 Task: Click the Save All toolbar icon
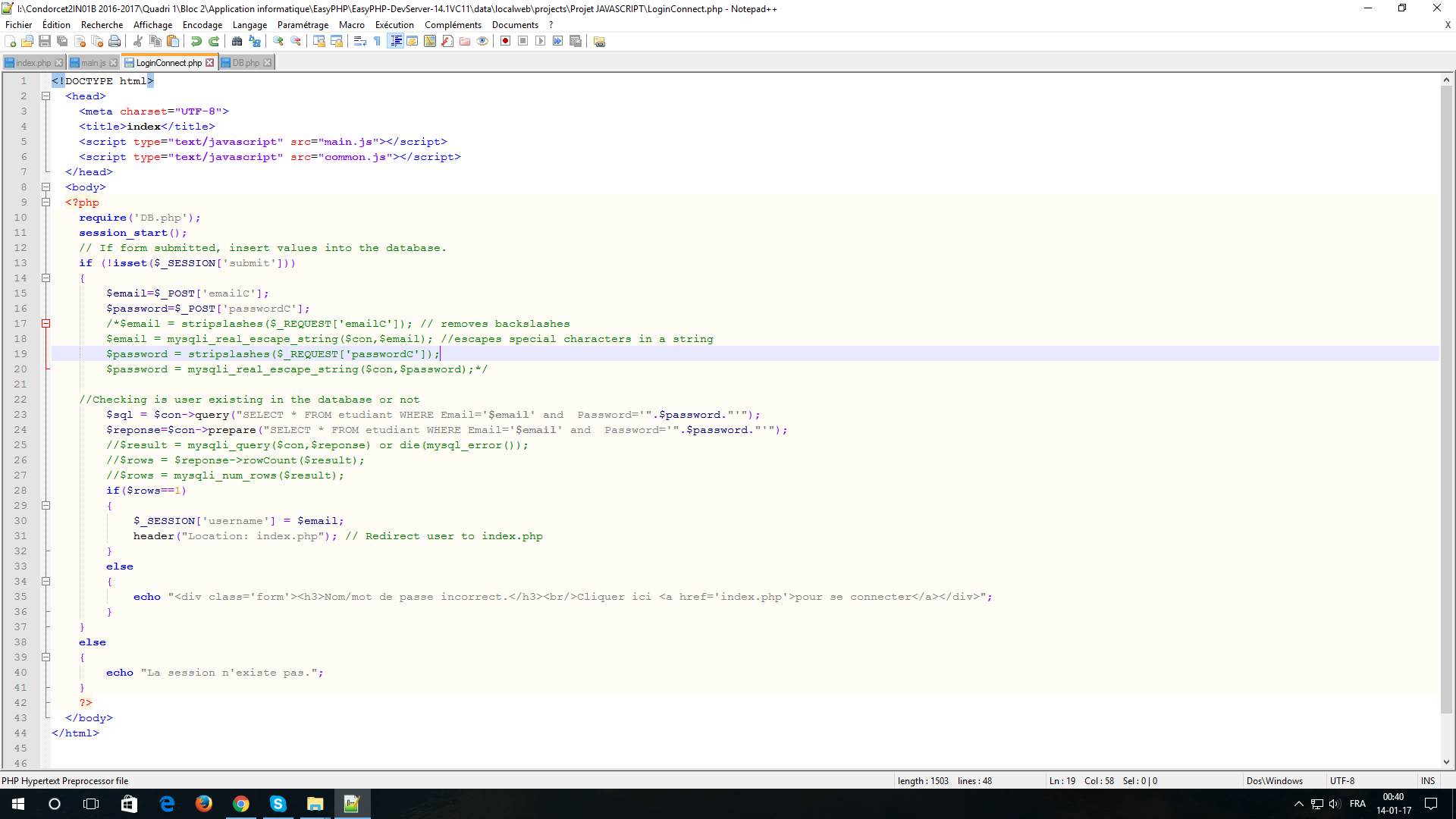(62, 42)
